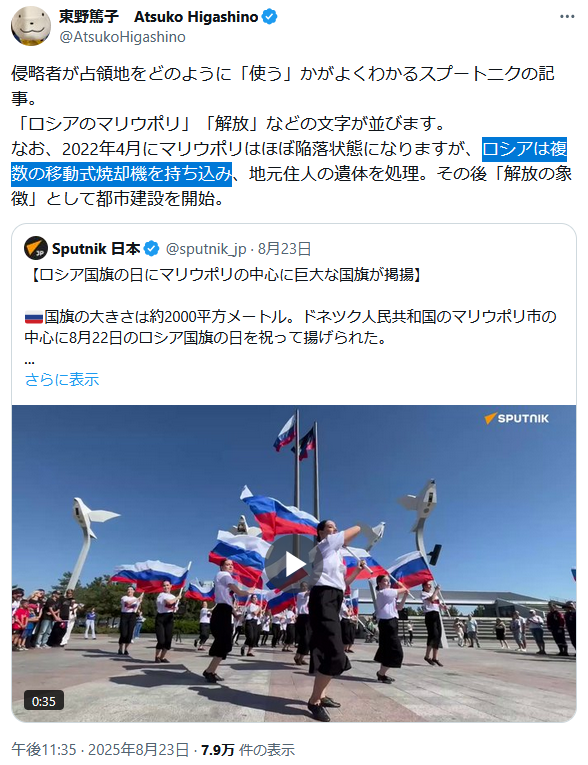Open the @sputnik_jp handle
Viewport: 588px width, 765px height.
tap(206, 249)
